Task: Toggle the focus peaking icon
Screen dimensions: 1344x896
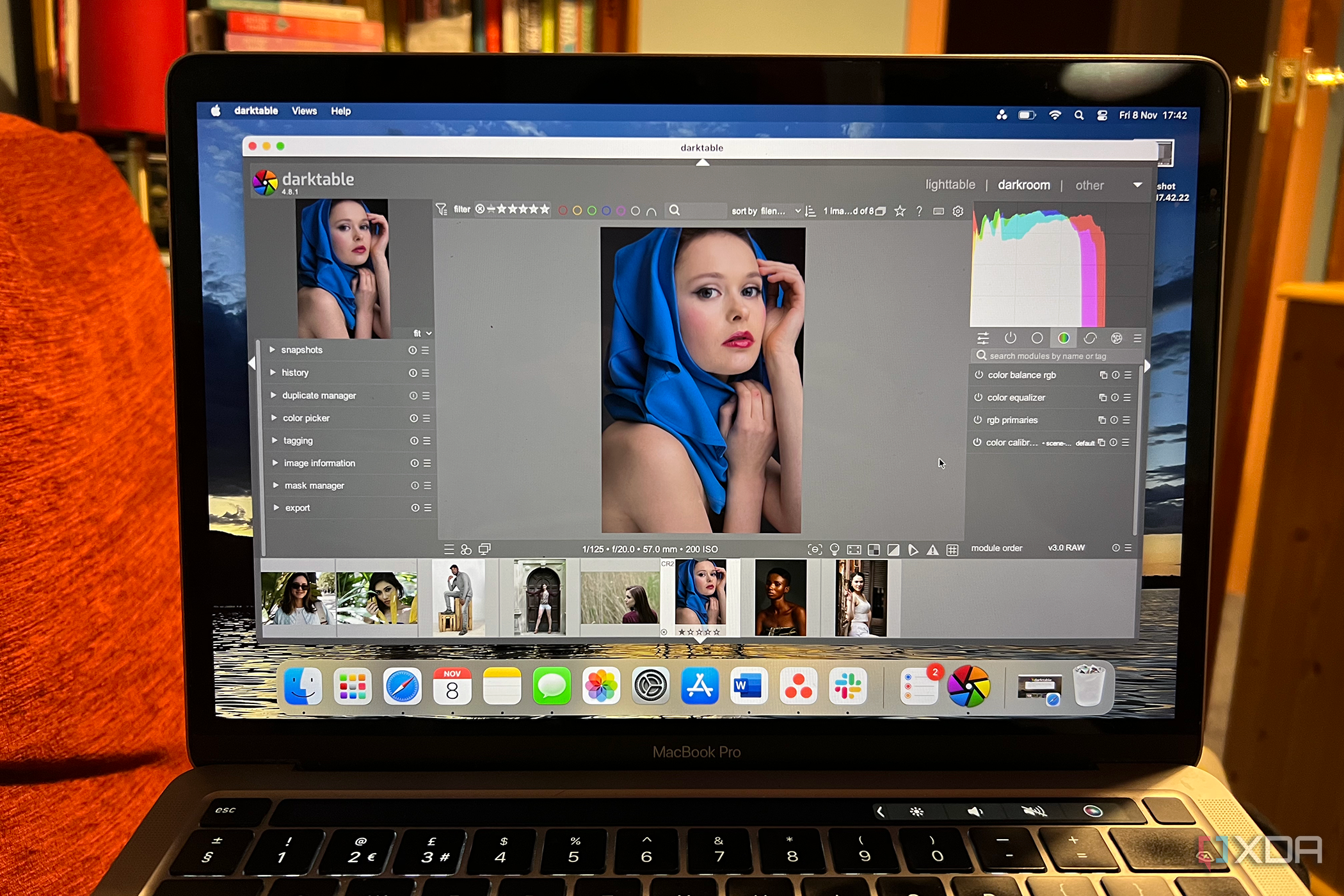Action: pos(814,550)
